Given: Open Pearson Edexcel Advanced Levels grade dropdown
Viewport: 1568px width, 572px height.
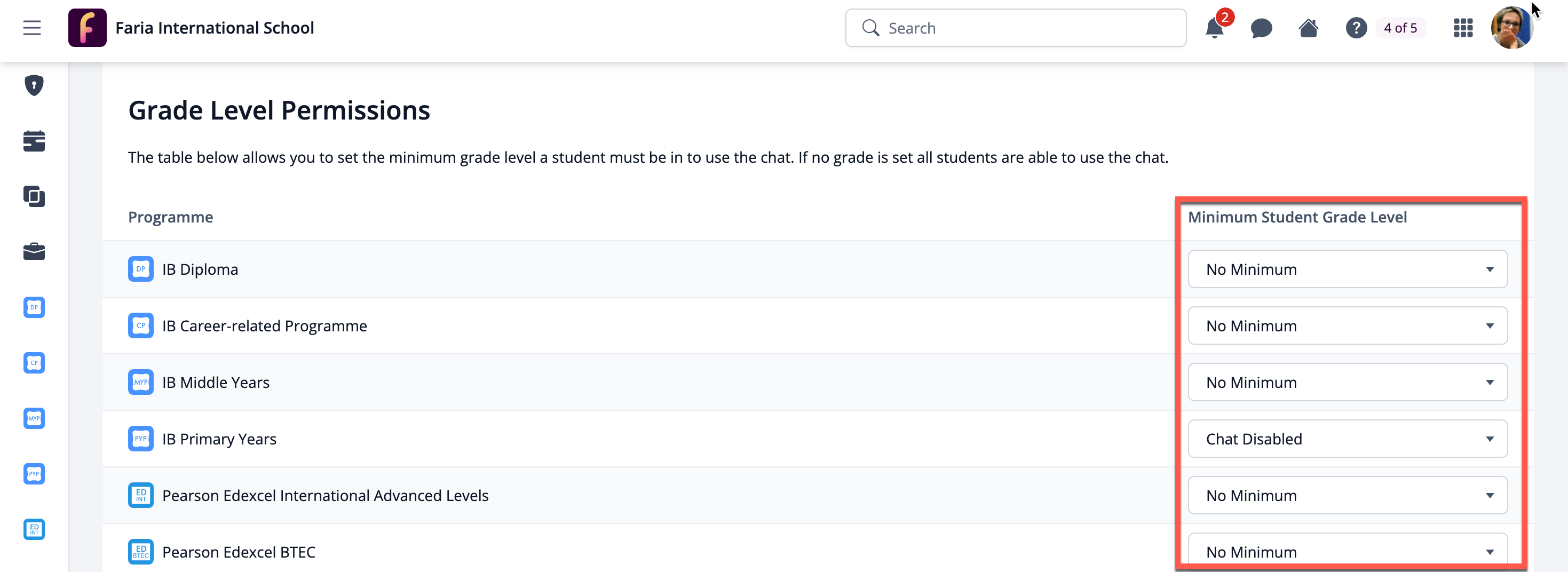Looking at the screenshot, I should pyautogui.click(x=1347, y=495).
